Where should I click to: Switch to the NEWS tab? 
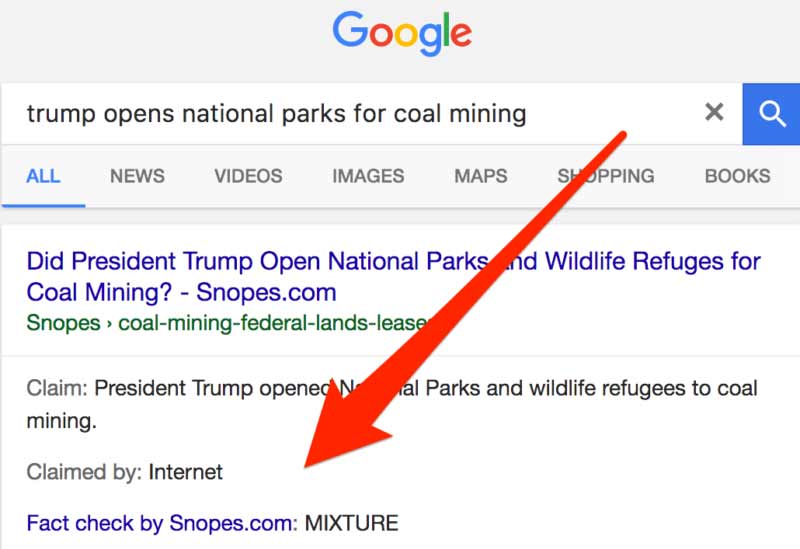137,177
